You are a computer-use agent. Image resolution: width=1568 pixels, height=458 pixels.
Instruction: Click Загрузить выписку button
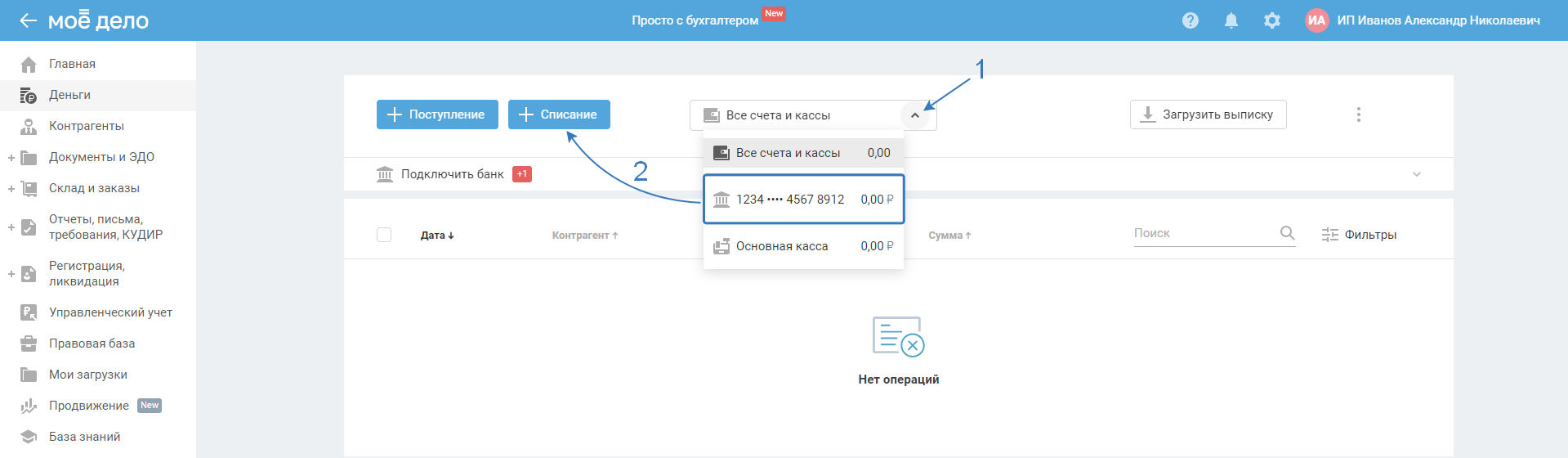pyautogui.click(x=1208, y=114)
